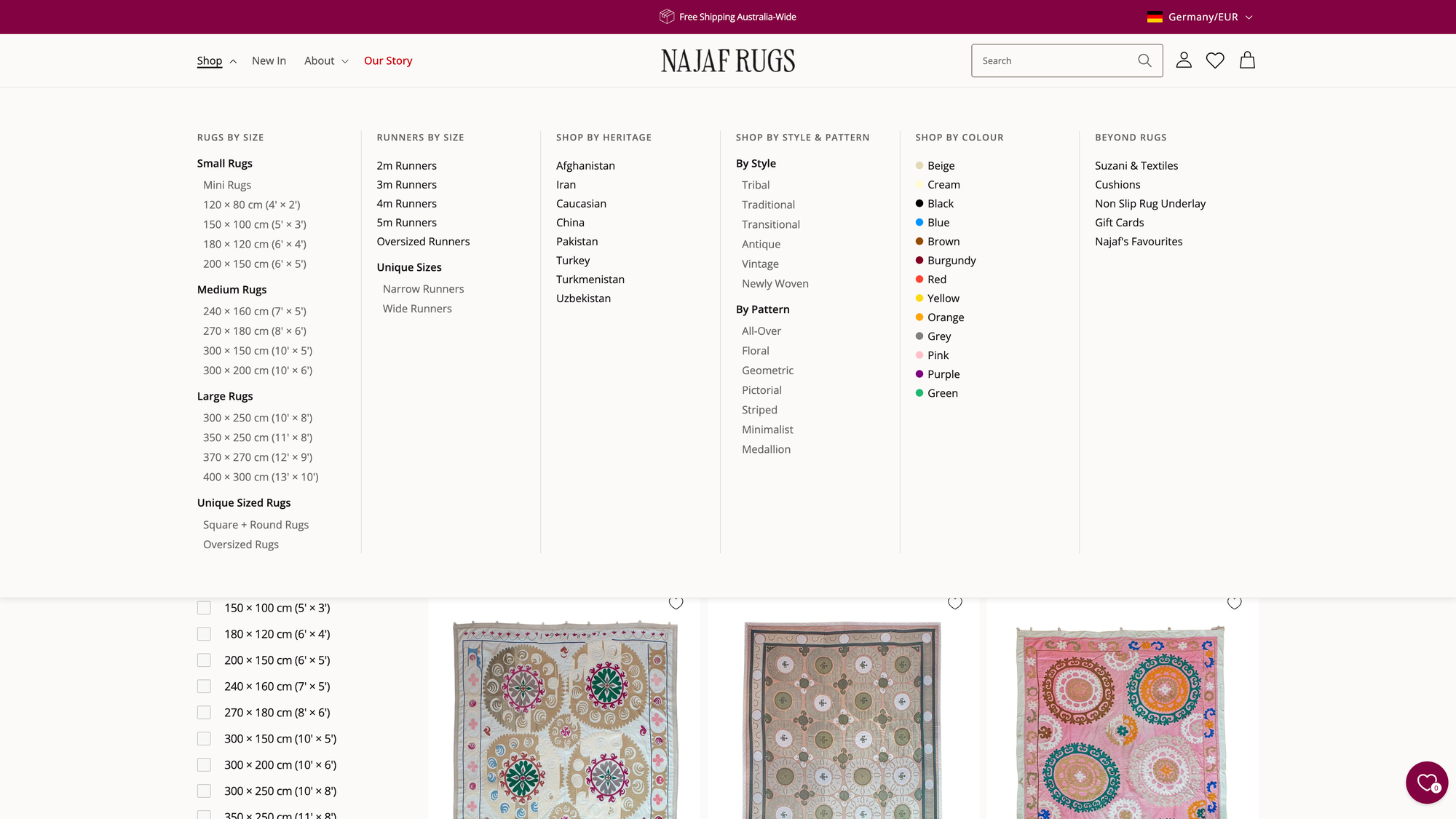
Task: Open By Pattern heading
Action: pyautogui.click(x=762, y=309)
